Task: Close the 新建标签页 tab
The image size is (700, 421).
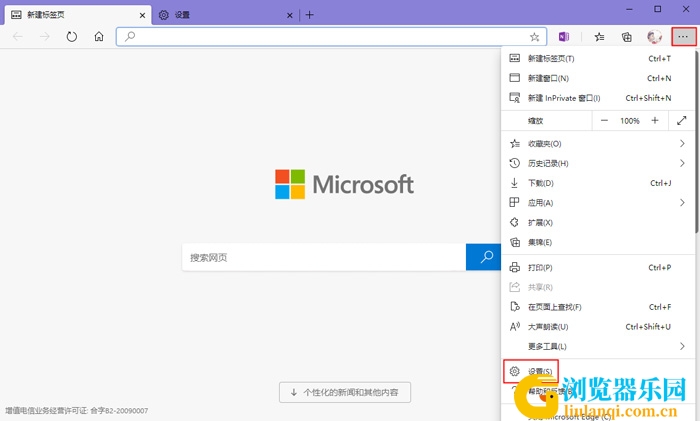Action: coord(142,15)
